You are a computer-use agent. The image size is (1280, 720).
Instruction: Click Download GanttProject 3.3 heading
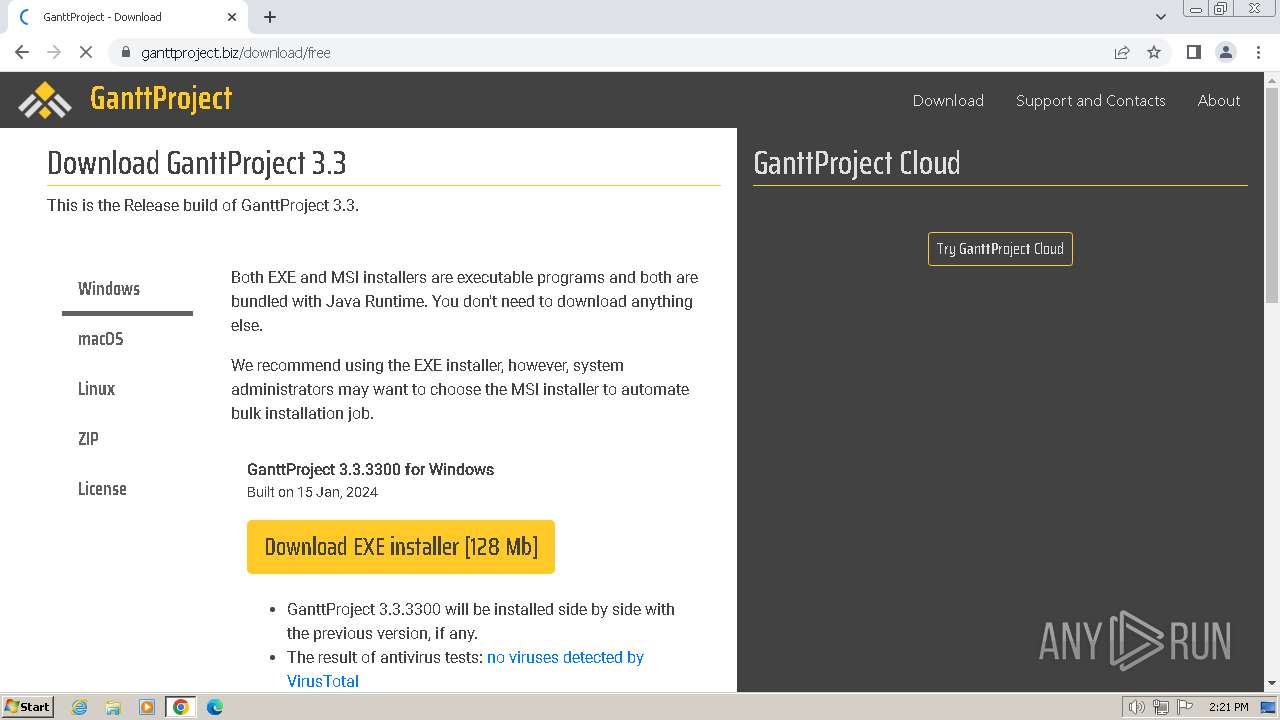(197, 163)
